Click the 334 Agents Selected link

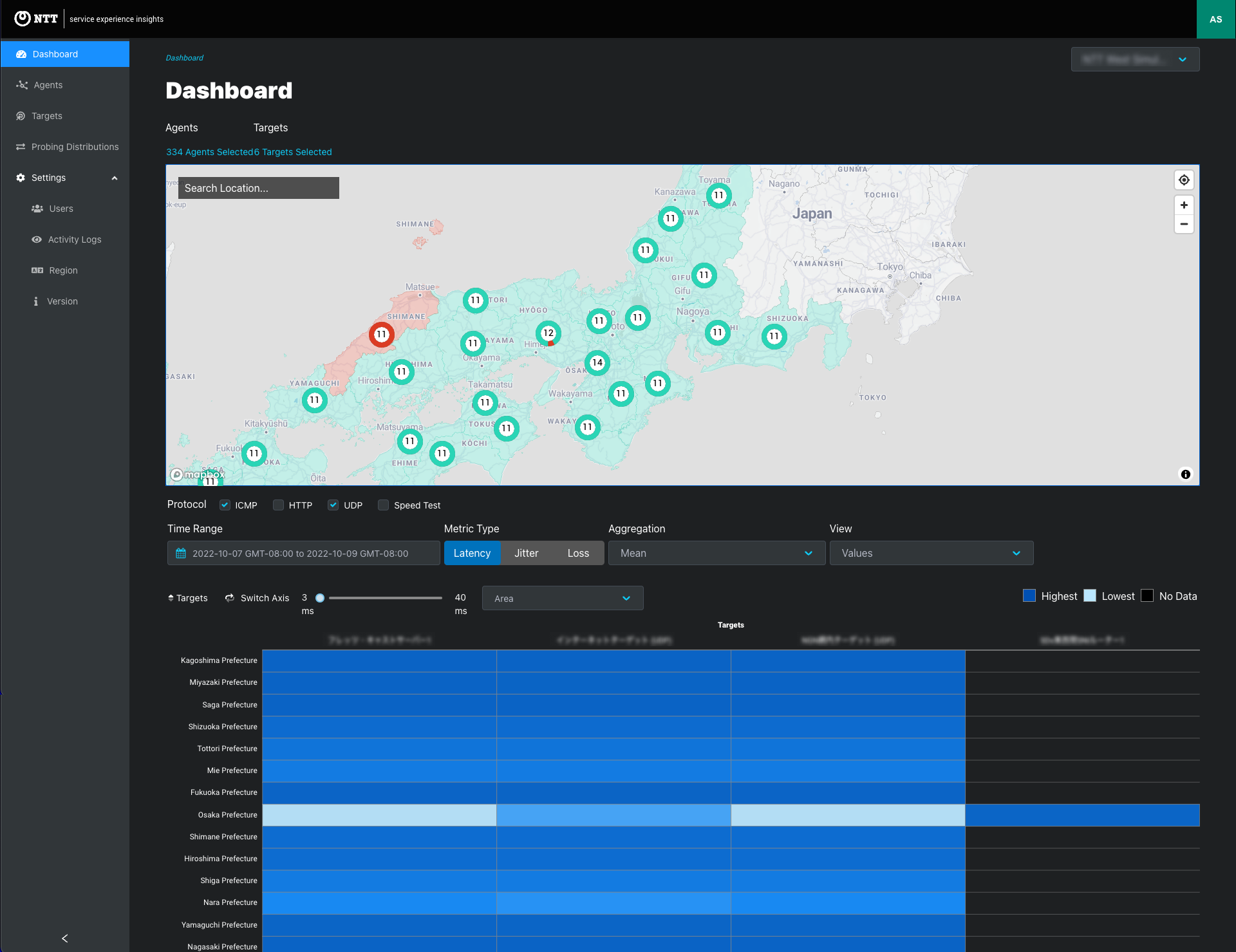(209, 152)
